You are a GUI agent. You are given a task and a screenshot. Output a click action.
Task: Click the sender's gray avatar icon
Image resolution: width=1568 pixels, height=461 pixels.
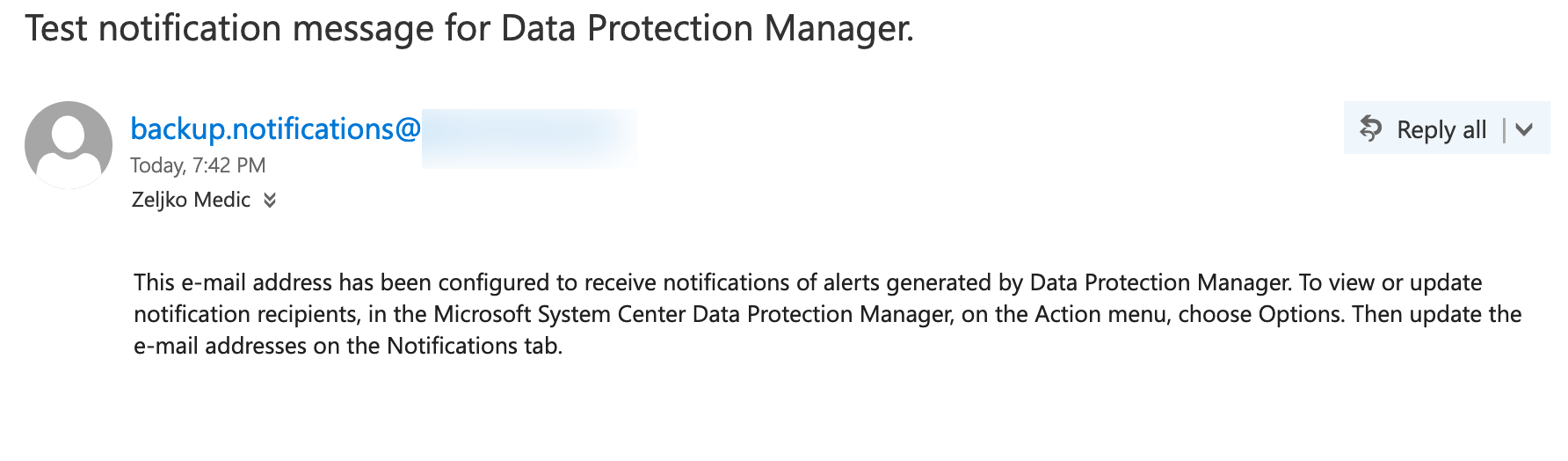pos(69,145)
